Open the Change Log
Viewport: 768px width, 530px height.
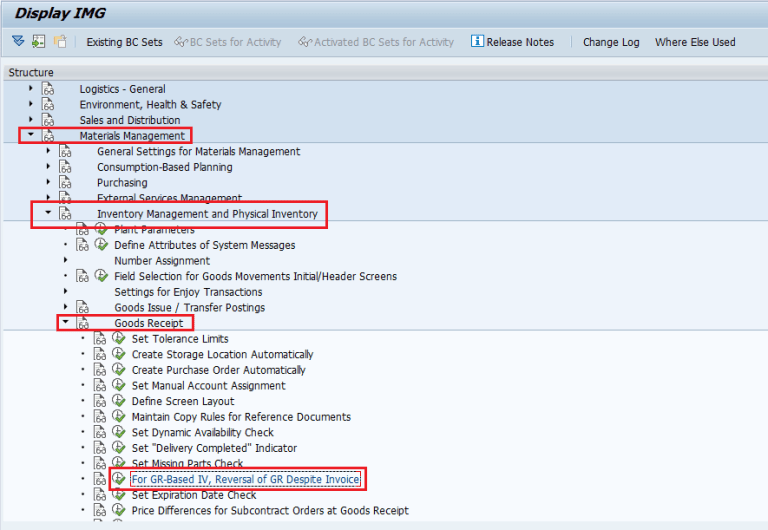coord(611,42)
